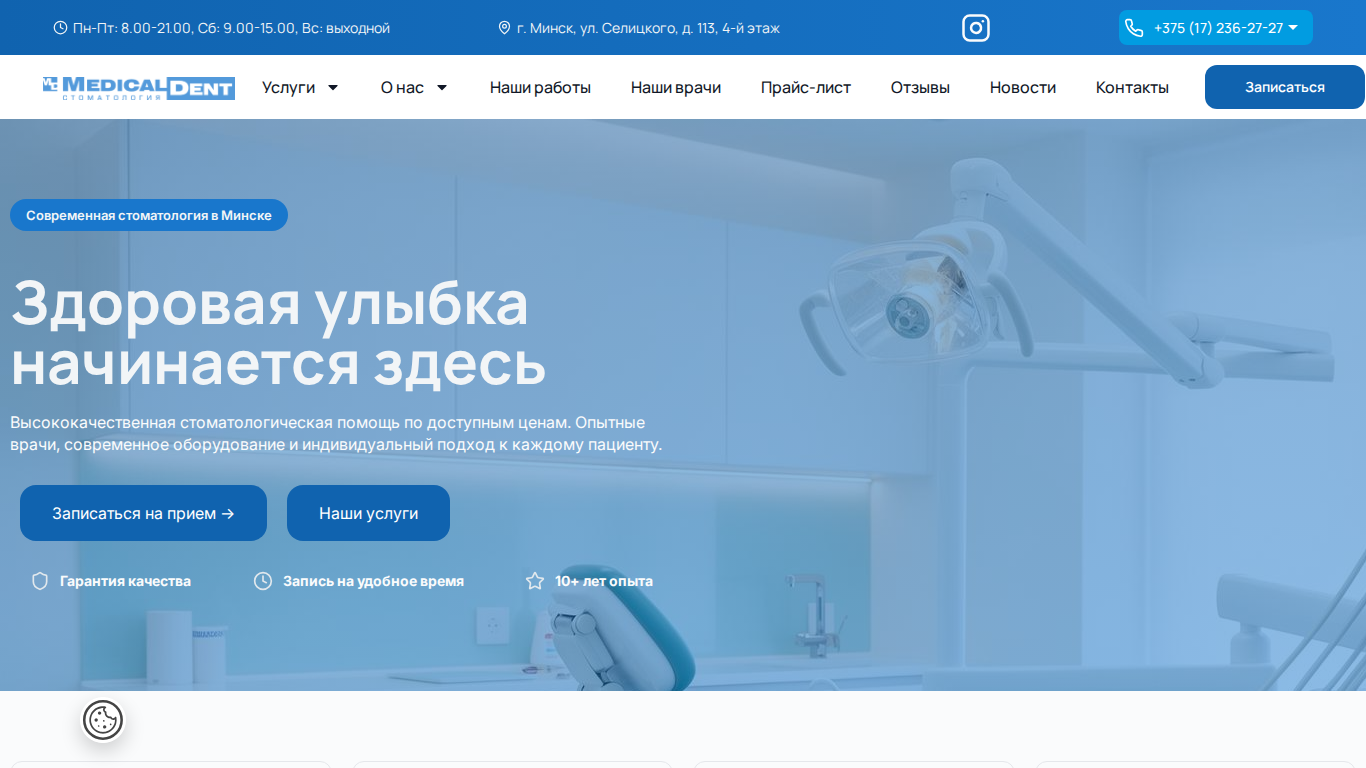Open cookie settings icon
The height and width of the screenshot is (768, 1366).
(x=103, y=720)
